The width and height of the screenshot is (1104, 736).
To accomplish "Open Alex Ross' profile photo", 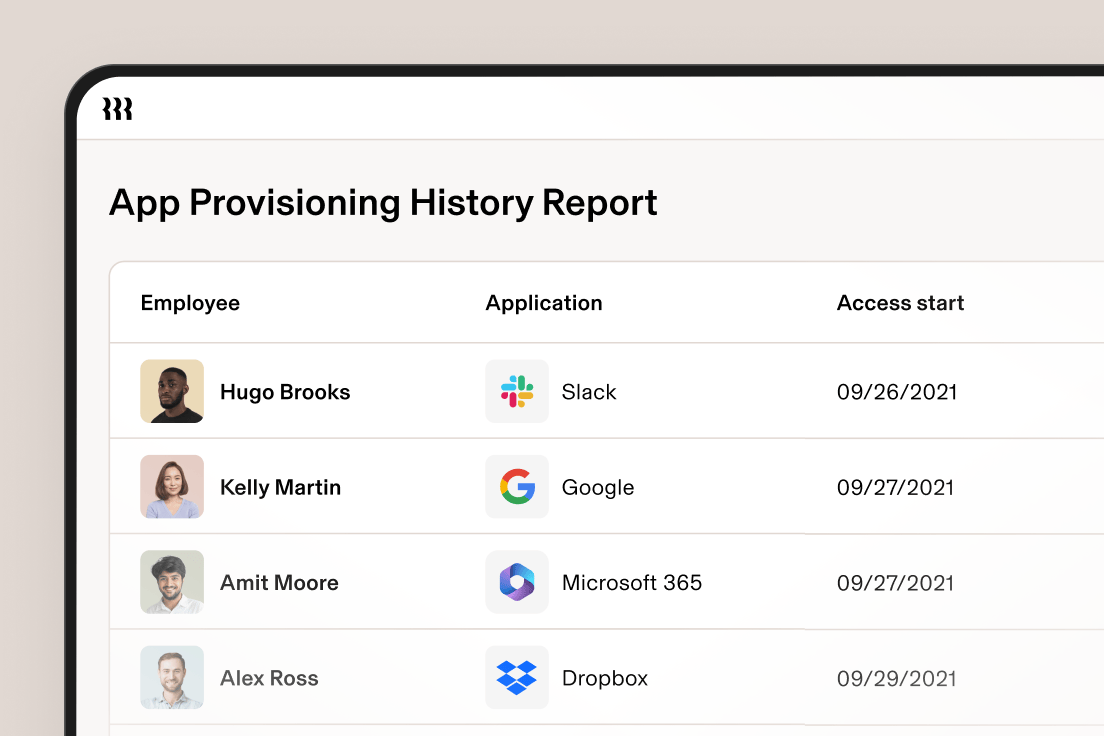I will coord(172,677).
